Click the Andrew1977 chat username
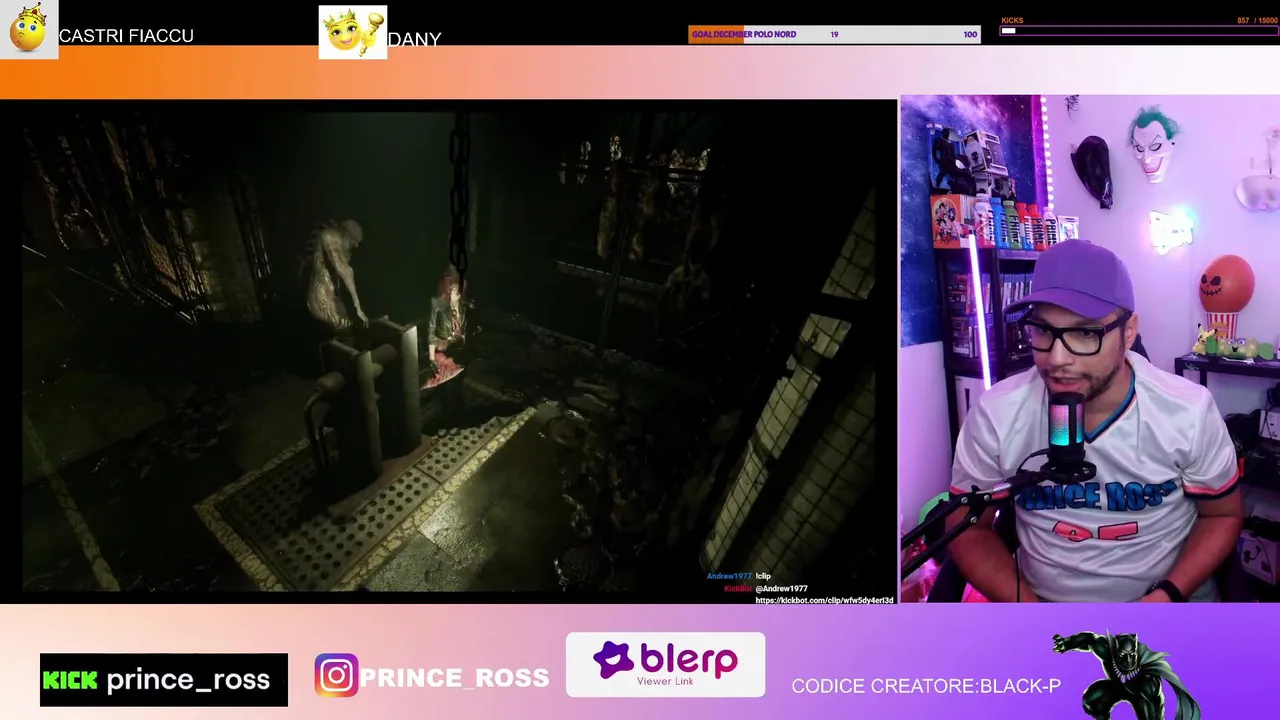This screenshot has width=1280, height=720. 729,576
